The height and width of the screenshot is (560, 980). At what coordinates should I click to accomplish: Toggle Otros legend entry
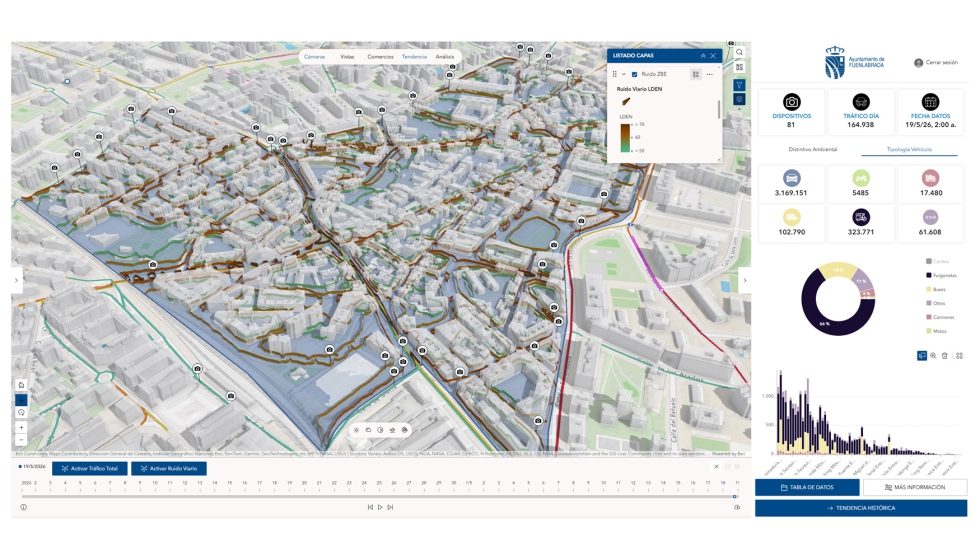pos(936,303)
